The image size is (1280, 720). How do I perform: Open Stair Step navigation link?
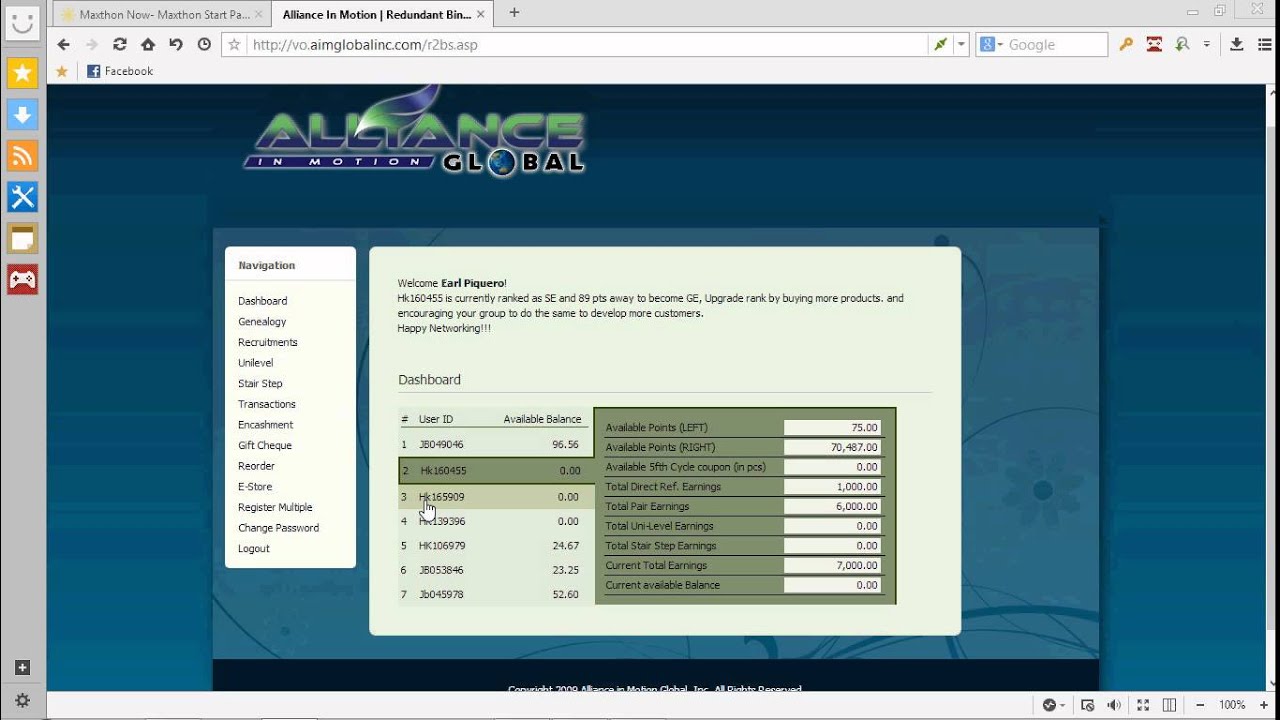pos(260,384)
